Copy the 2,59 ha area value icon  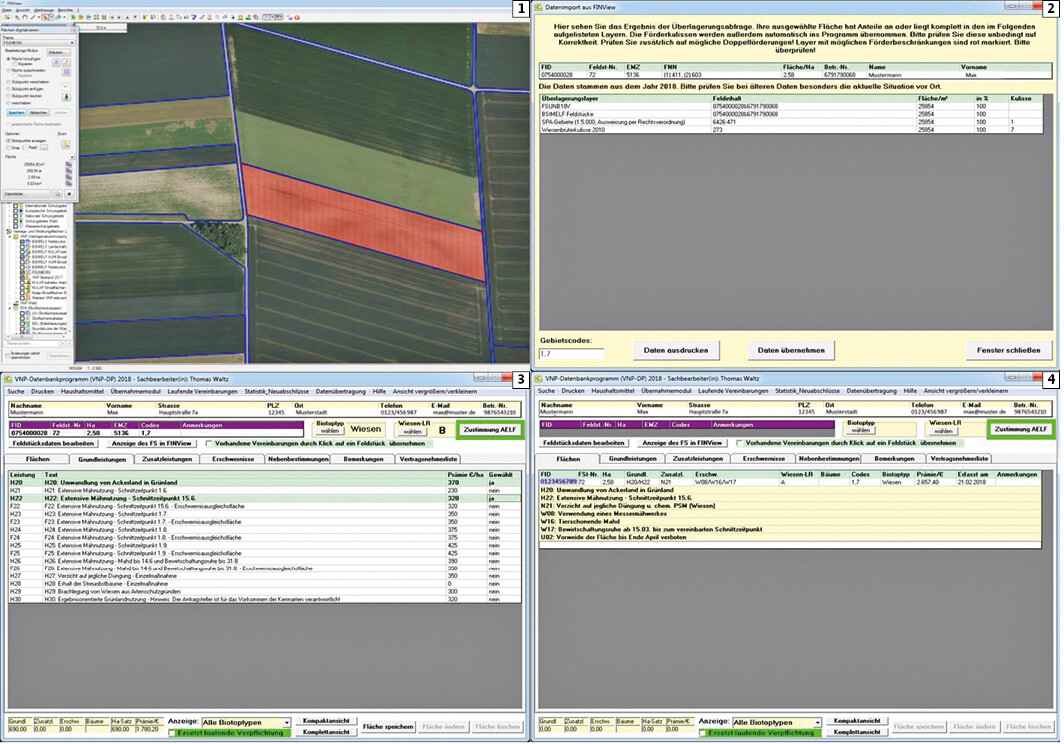click(69, 177)
